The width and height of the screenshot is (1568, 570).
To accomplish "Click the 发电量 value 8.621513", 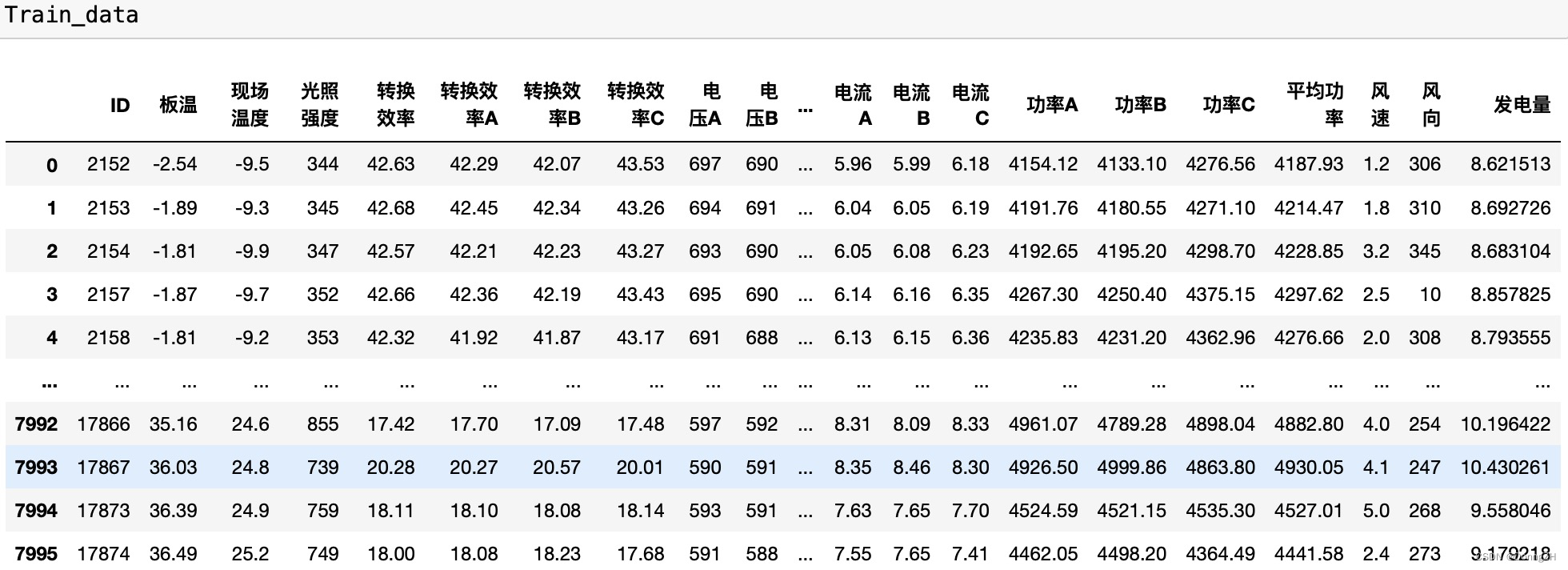I will tap(1510, 164).
